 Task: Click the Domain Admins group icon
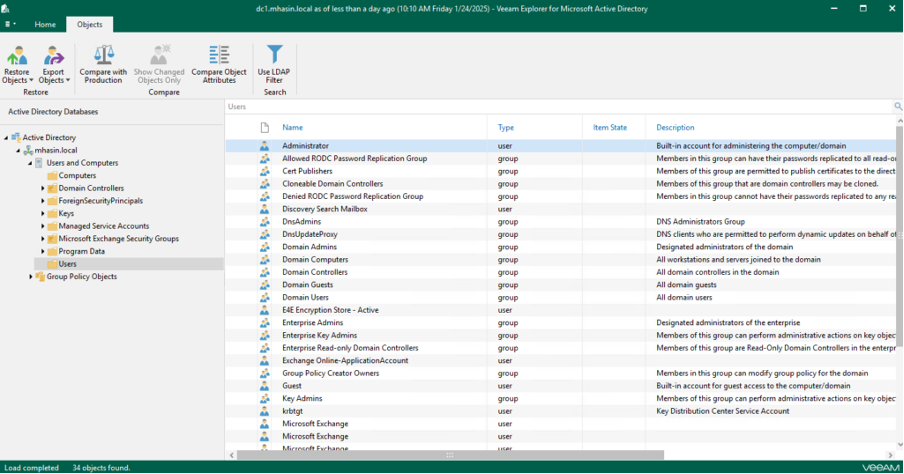pyautogui.click(x=264, y=247)
